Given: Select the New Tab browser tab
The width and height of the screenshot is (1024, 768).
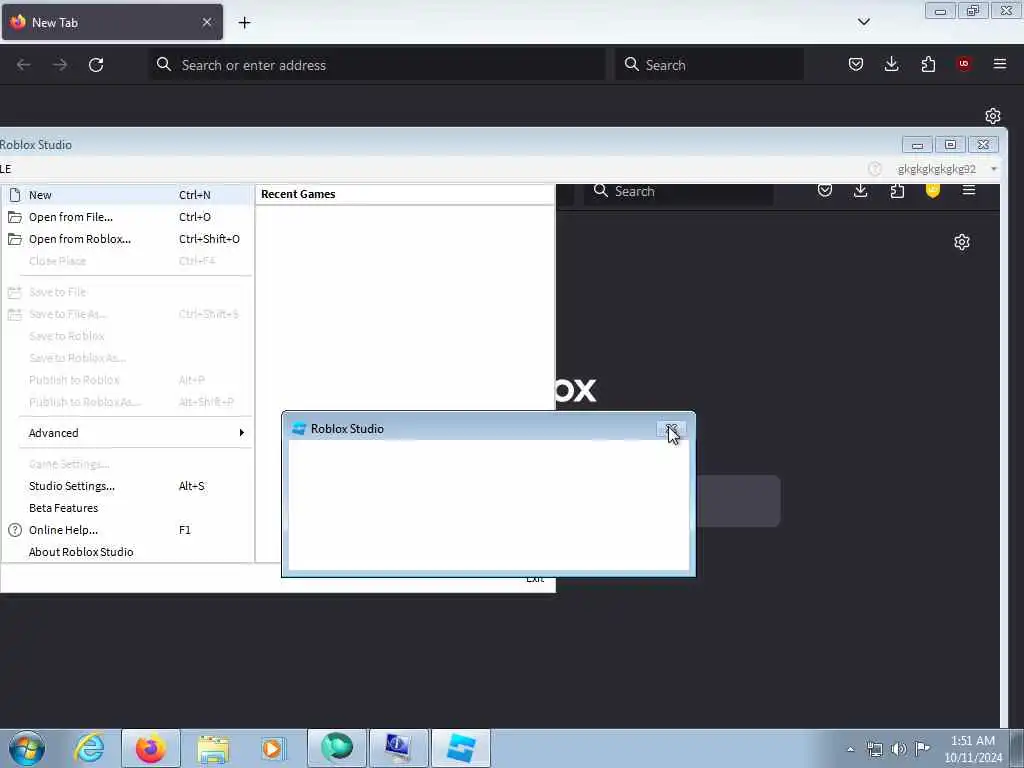Looking at the screenshot, I should [112, 22].
